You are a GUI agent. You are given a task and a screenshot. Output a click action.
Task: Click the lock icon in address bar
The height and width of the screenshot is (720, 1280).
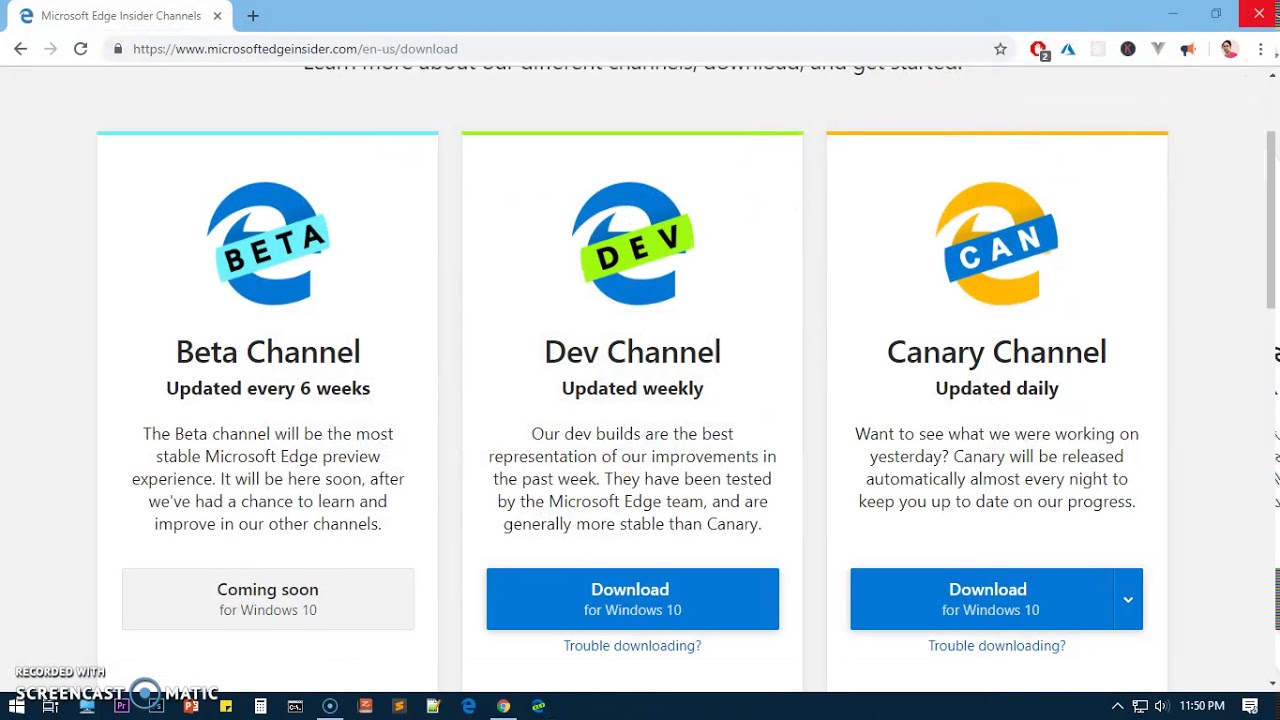118,49
